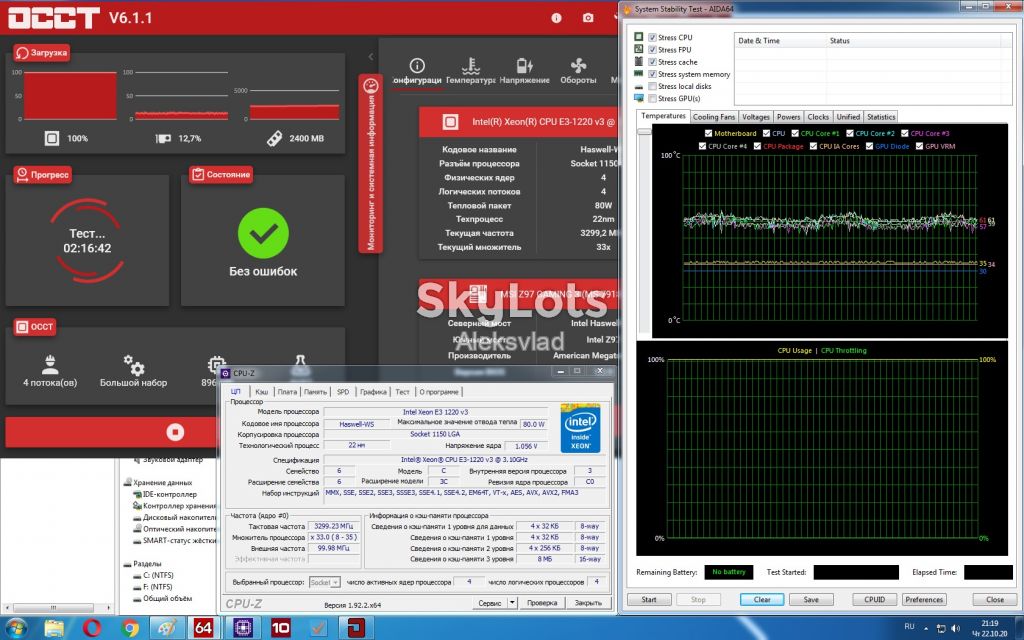This screenshot has width=1024, height=640.
Task: Hide the Motherboard temperature graph line
Action: point(709,133)
